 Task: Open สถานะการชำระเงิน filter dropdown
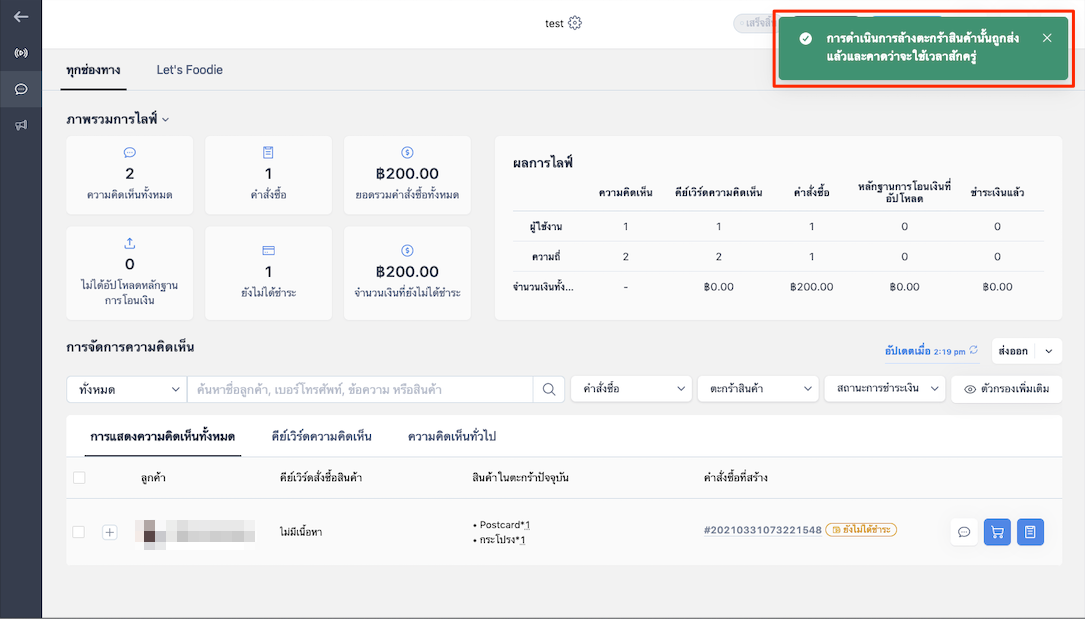click(x=885, y=389)
